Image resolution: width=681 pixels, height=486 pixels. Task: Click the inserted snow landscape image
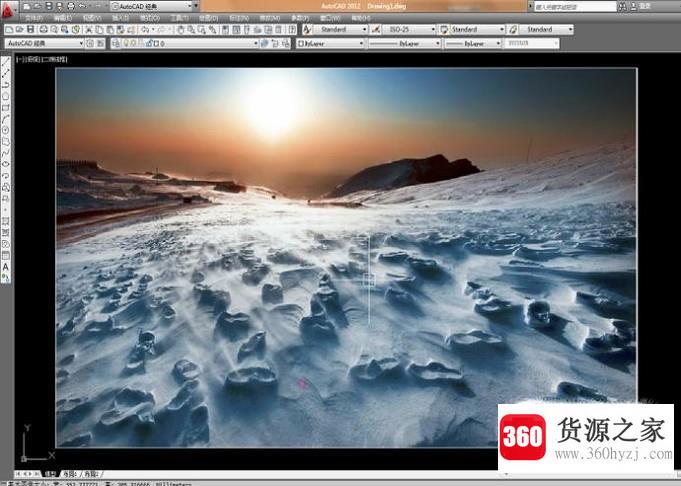point(347,257)
